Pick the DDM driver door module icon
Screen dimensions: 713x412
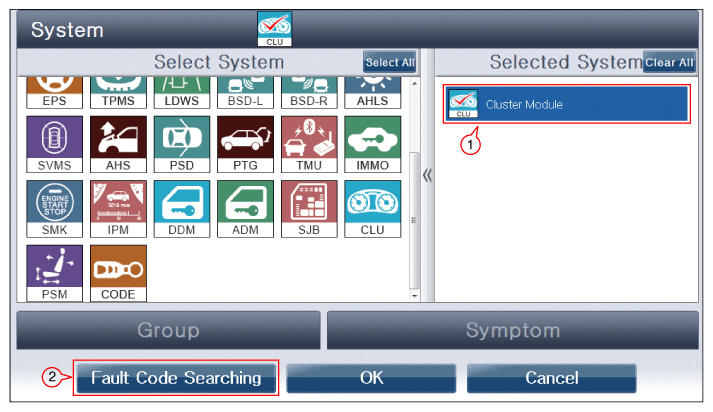point(182,209)
